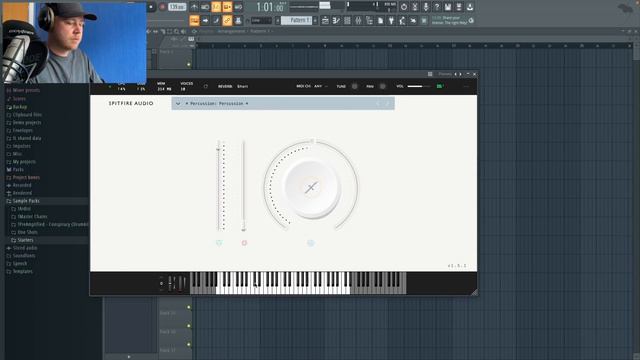Click the left vertical expression slider
This screenshot has height=360, width=640.
(x=219, y=186)
